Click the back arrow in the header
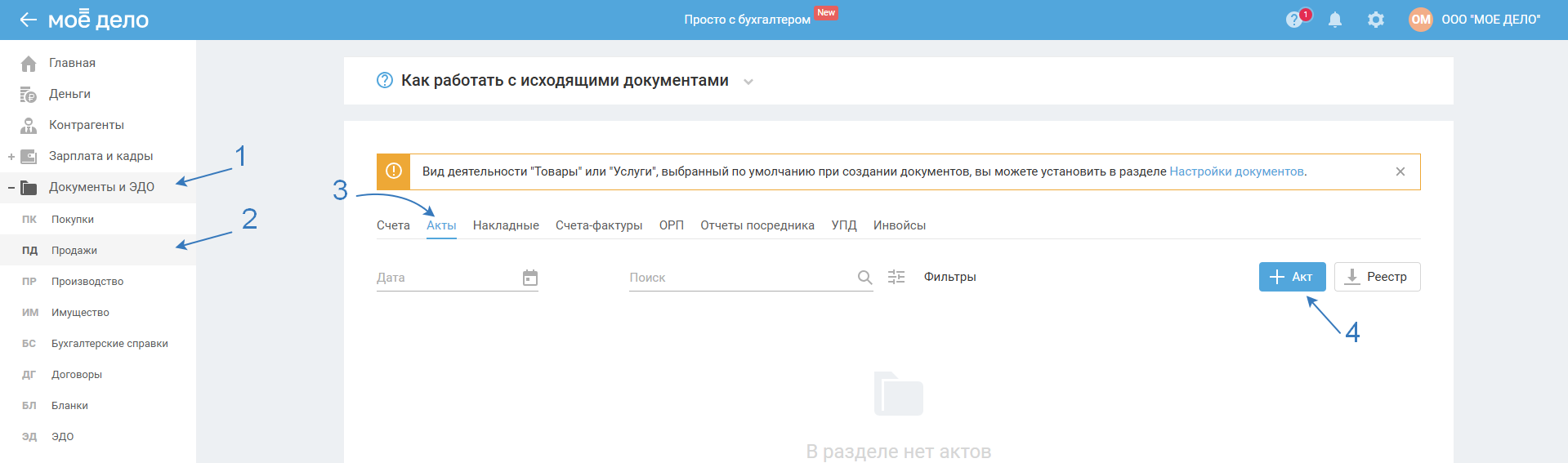Image resolution: width=1568 pixels, height=463 pixels. (29, 20)
